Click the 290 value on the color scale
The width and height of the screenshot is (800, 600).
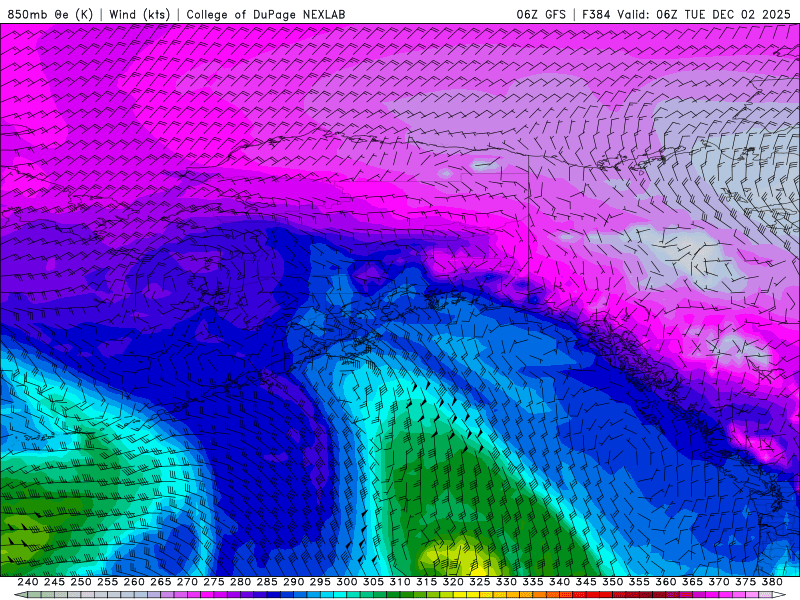click(x=293, y=582)
